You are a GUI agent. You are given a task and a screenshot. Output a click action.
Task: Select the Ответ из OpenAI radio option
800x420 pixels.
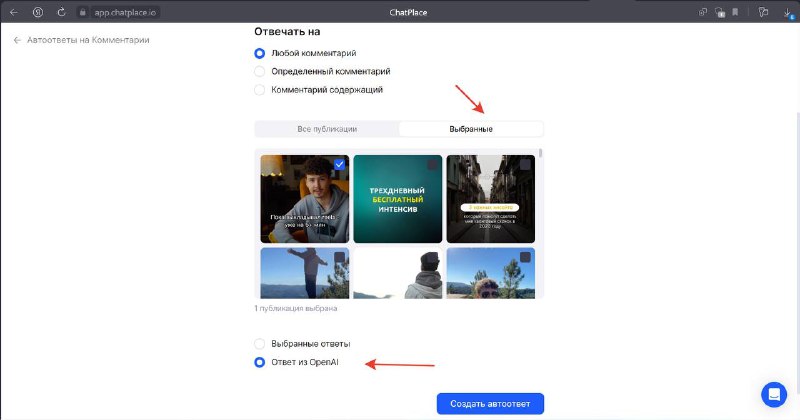[260, 362]
